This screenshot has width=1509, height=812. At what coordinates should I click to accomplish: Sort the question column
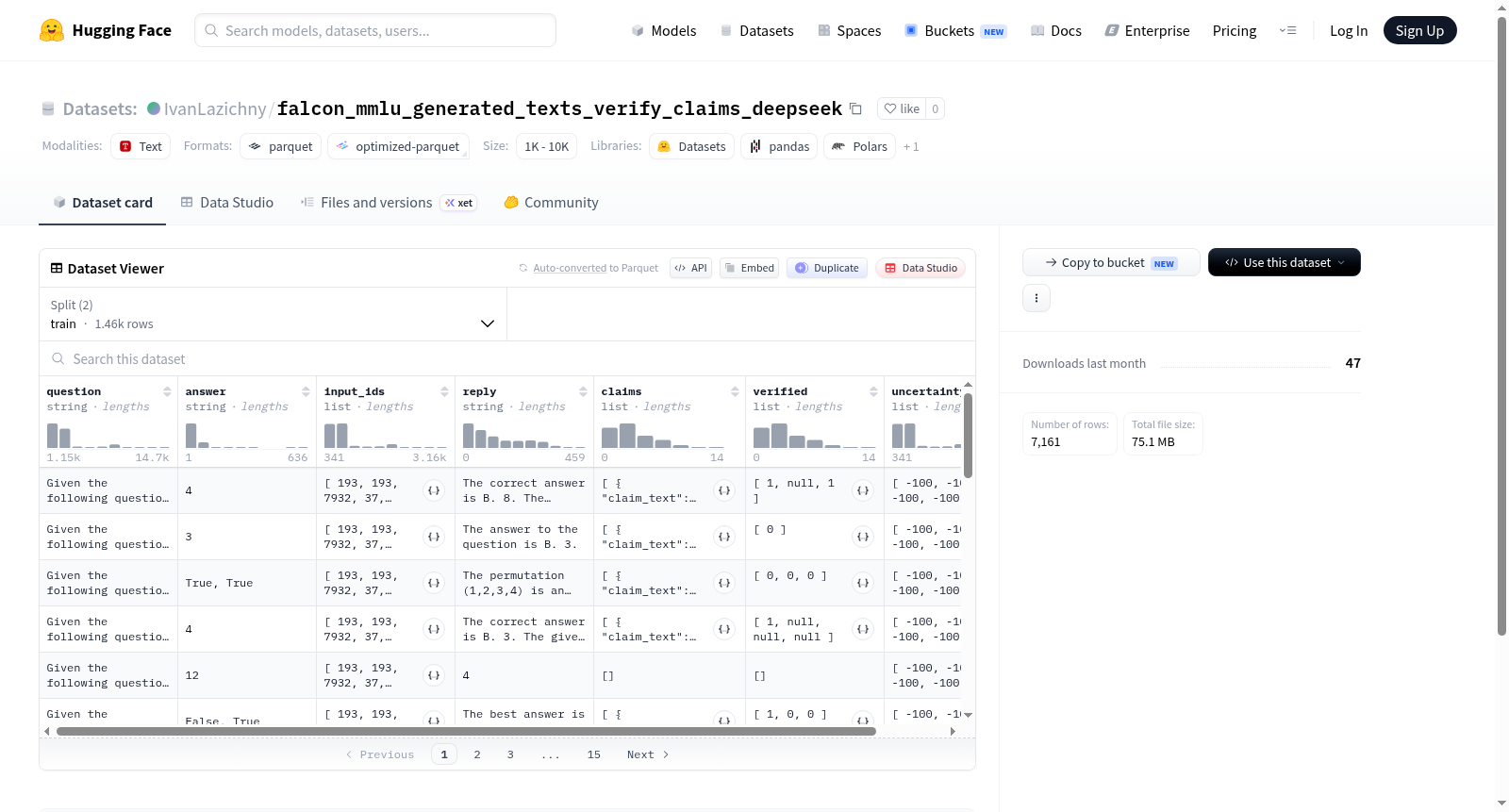pyautogui.click(x=167, y=391)
